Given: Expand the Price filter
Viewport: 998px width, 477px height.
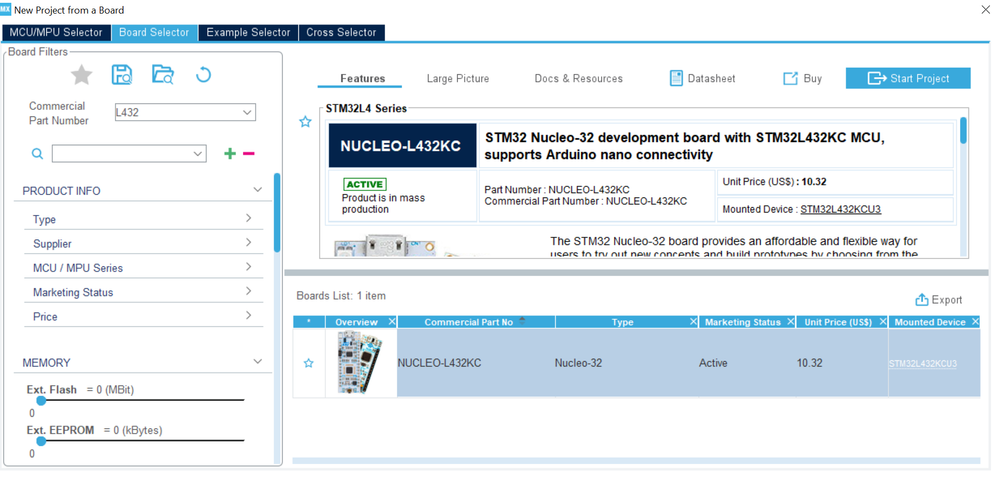Looking at the screenshot, I should click(248, 315).
